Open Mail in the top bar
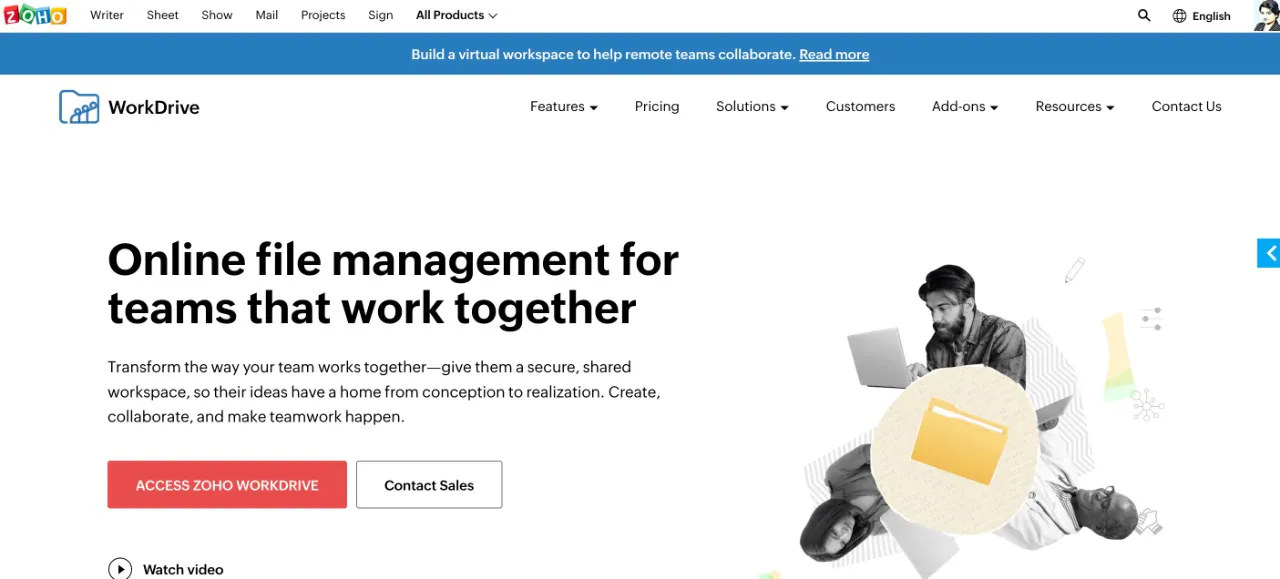1280x579 pixels. point(267,15)
